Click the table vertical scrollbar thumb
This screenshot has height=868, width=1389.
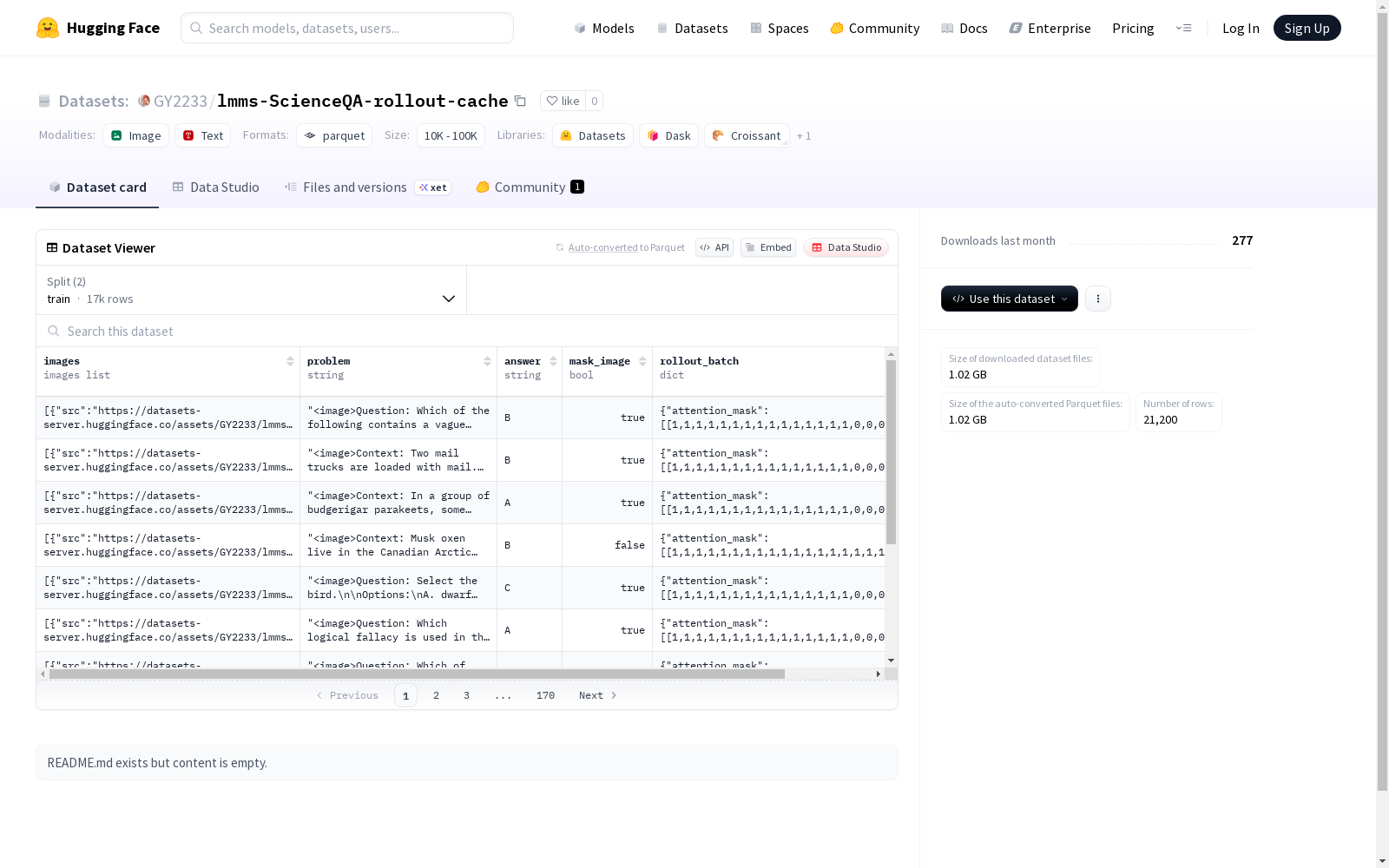point(891,452)
